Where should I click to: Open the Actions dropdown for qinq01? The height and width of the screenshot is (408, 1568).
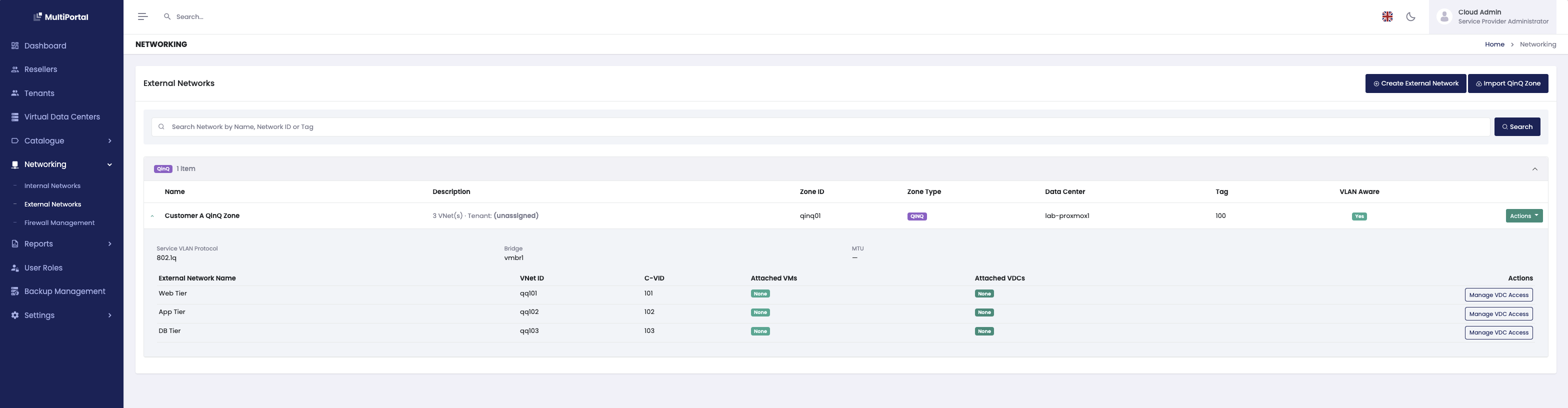pos(1523,215)
